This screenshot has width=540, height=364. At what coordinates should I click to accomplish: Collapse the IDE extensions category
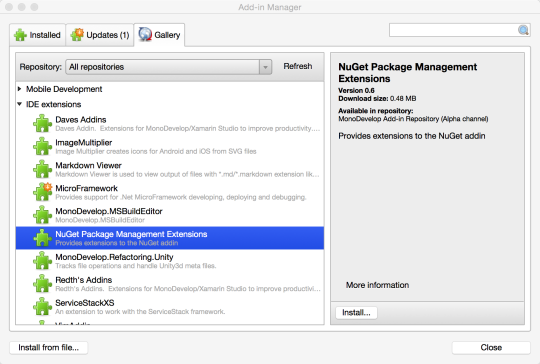20,104
